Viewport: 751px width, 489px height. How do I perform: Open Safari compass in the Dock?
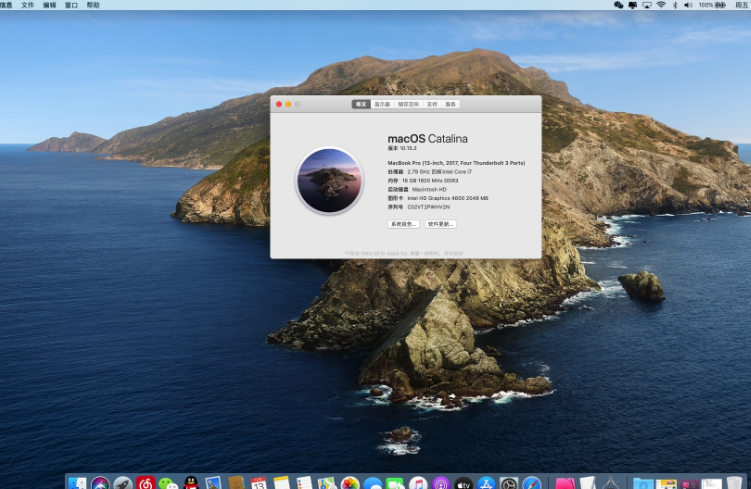(x=532, y=483)
